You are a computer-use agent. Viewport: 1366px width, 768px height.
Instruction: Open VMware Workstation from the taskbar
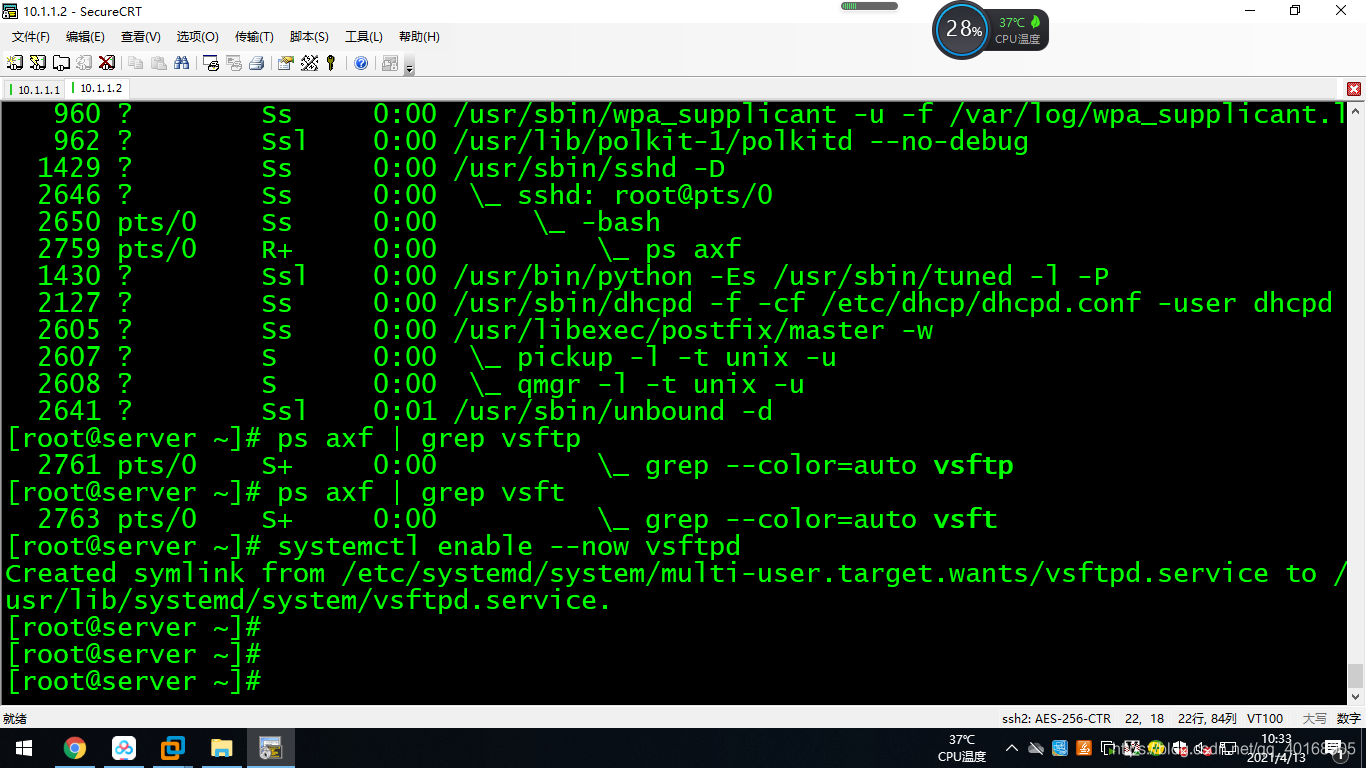click(172, 748)
